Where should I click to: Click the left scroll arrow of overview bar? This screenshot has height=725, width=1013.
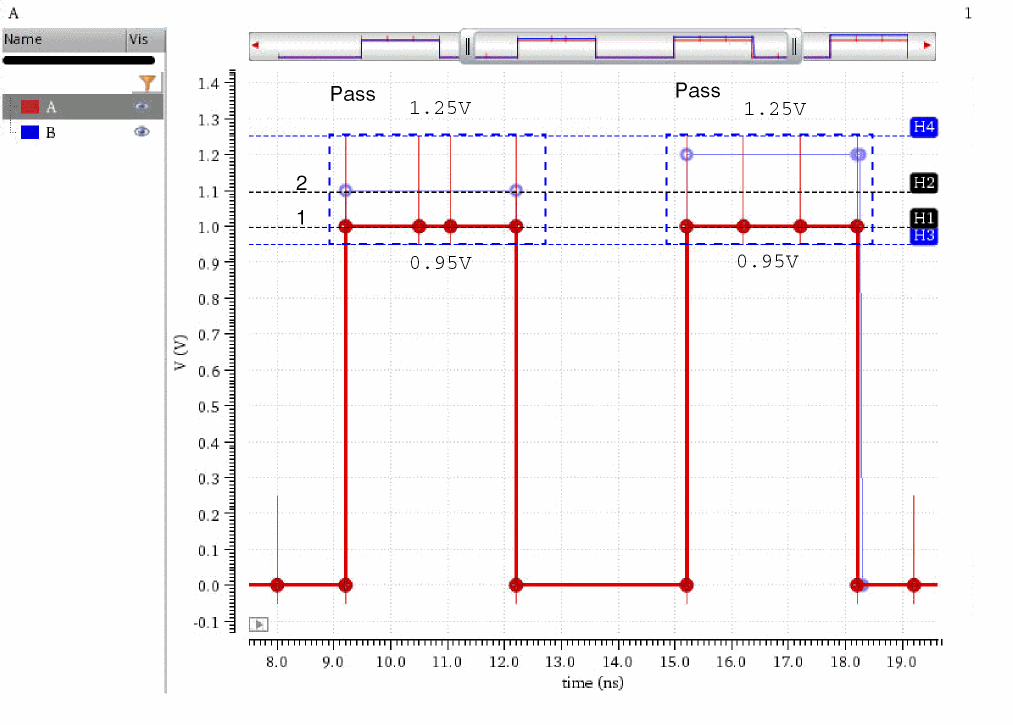pyautogui.click(x=256, y=45)
